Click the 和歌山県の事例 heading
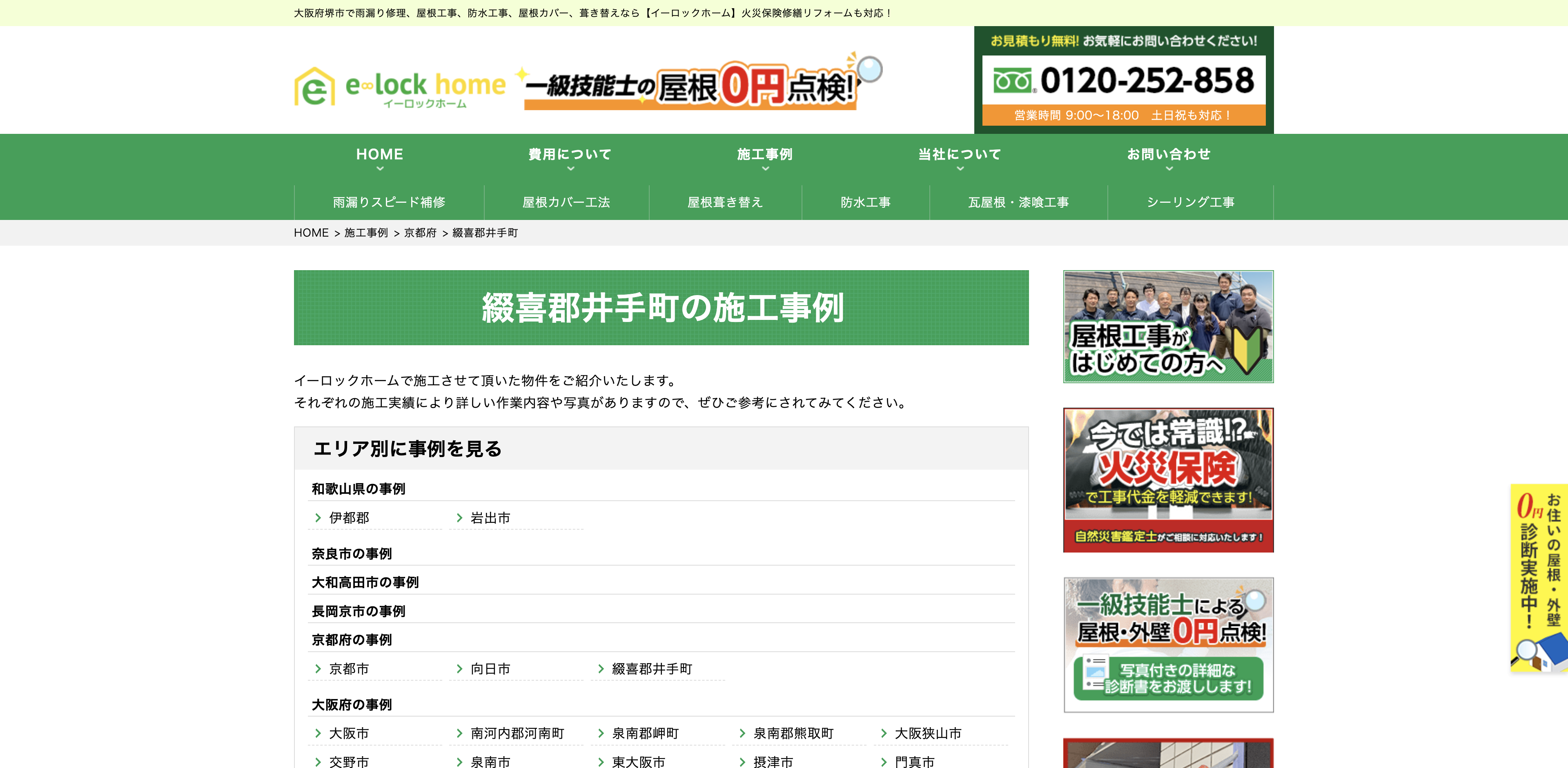Screen dimensions: 1568x768 click(359, 489)
